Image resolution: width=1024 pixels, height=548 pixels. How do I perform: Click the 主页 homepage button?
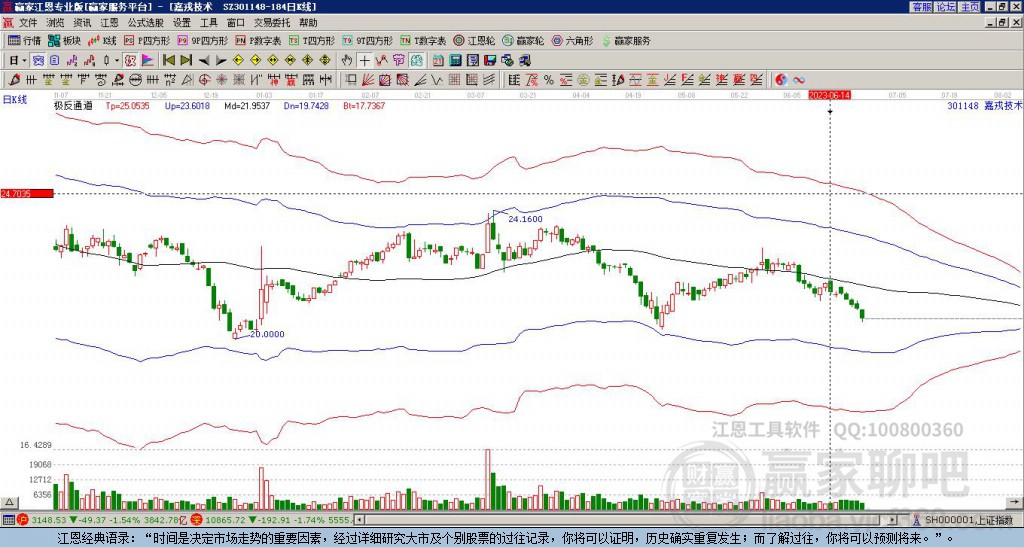tap(970, 7)
